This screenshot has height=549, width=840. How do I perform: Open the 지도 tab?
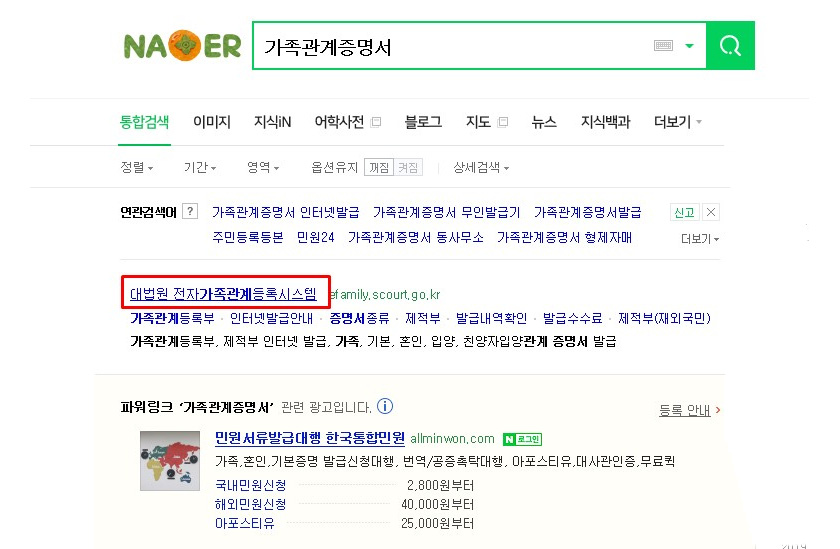pos(478,122)
